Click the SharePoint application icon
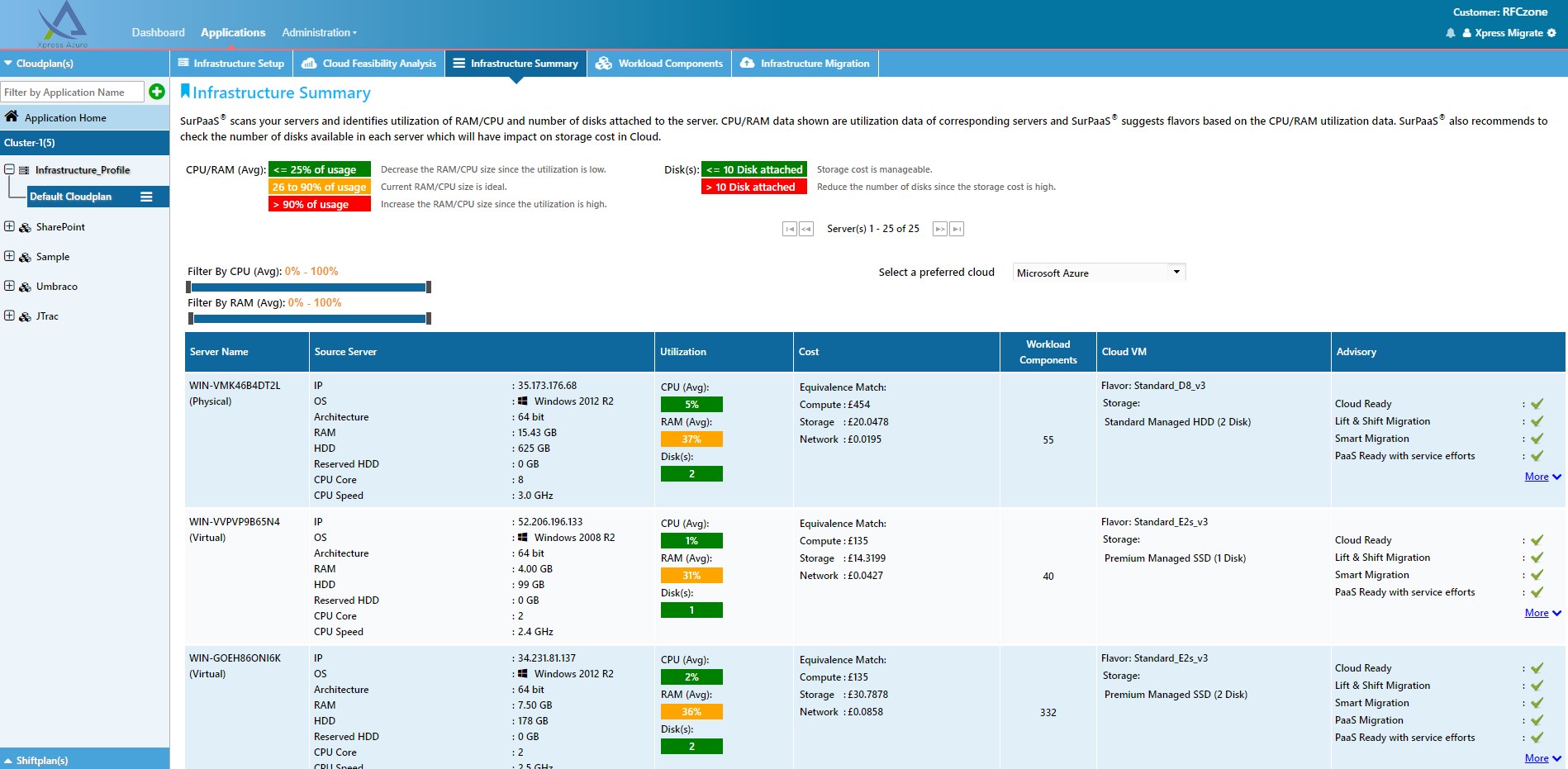Screen dimensions: 1568x769 point(26,227)
